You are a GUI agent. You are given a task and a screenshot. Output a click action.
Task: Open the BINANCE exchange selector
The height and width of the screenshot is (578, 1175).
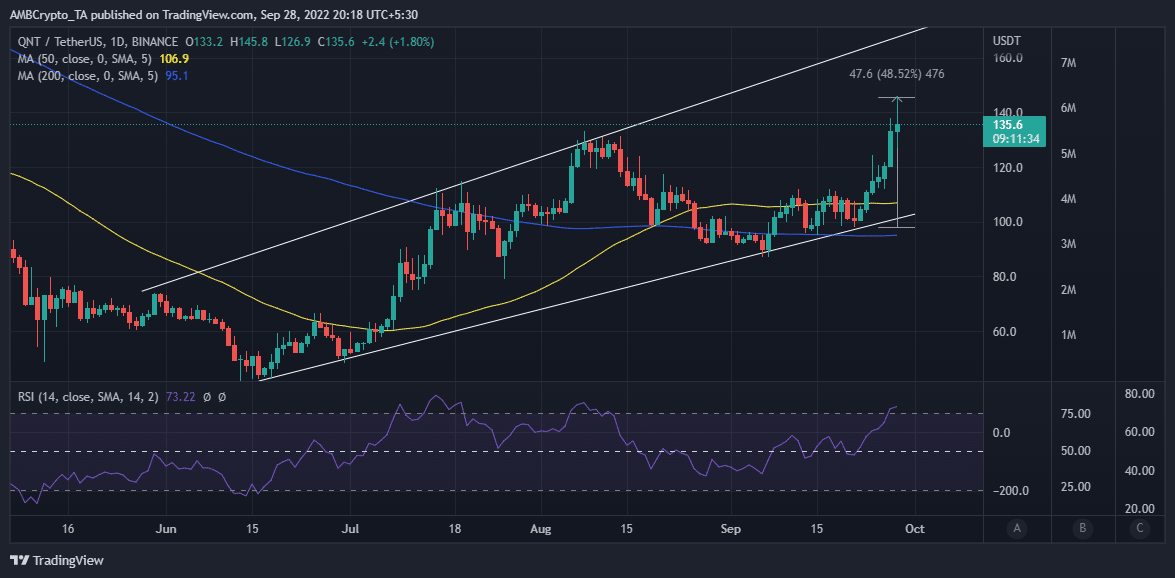[153, 42]
